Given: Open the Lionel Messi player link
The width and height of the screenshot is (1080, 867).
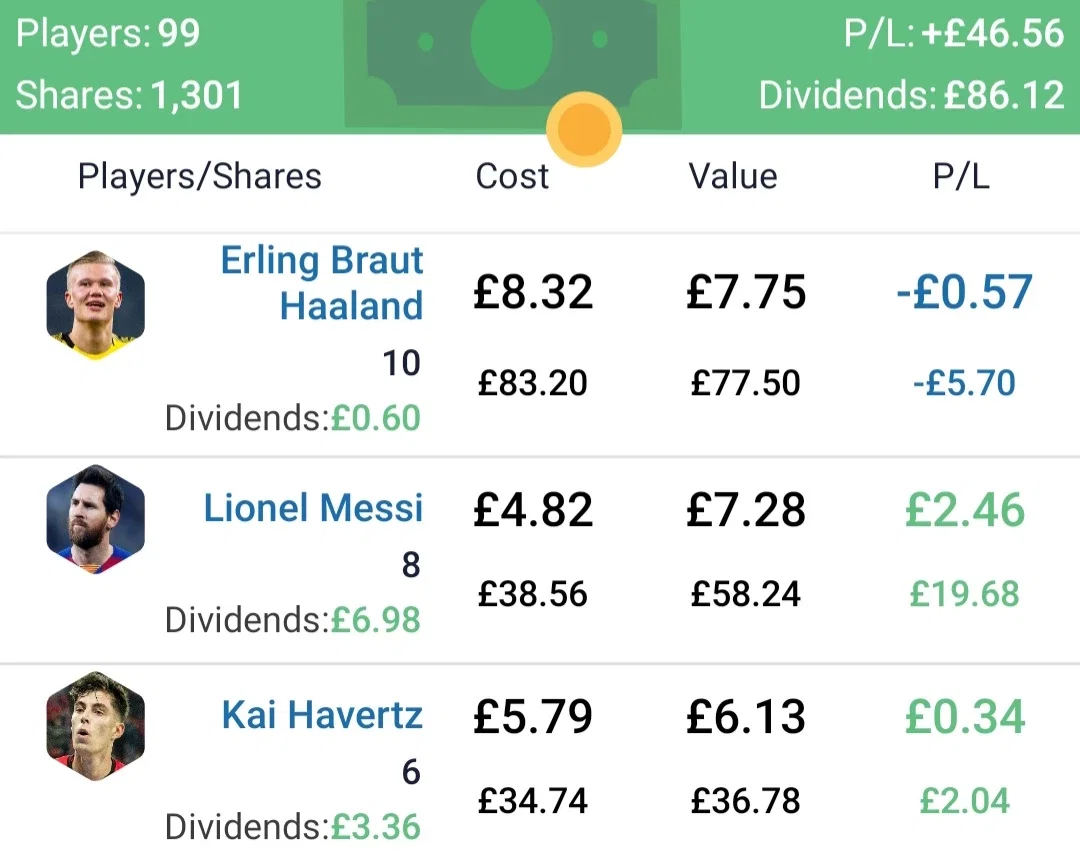Looking at the screenshot, I should 313,508.
